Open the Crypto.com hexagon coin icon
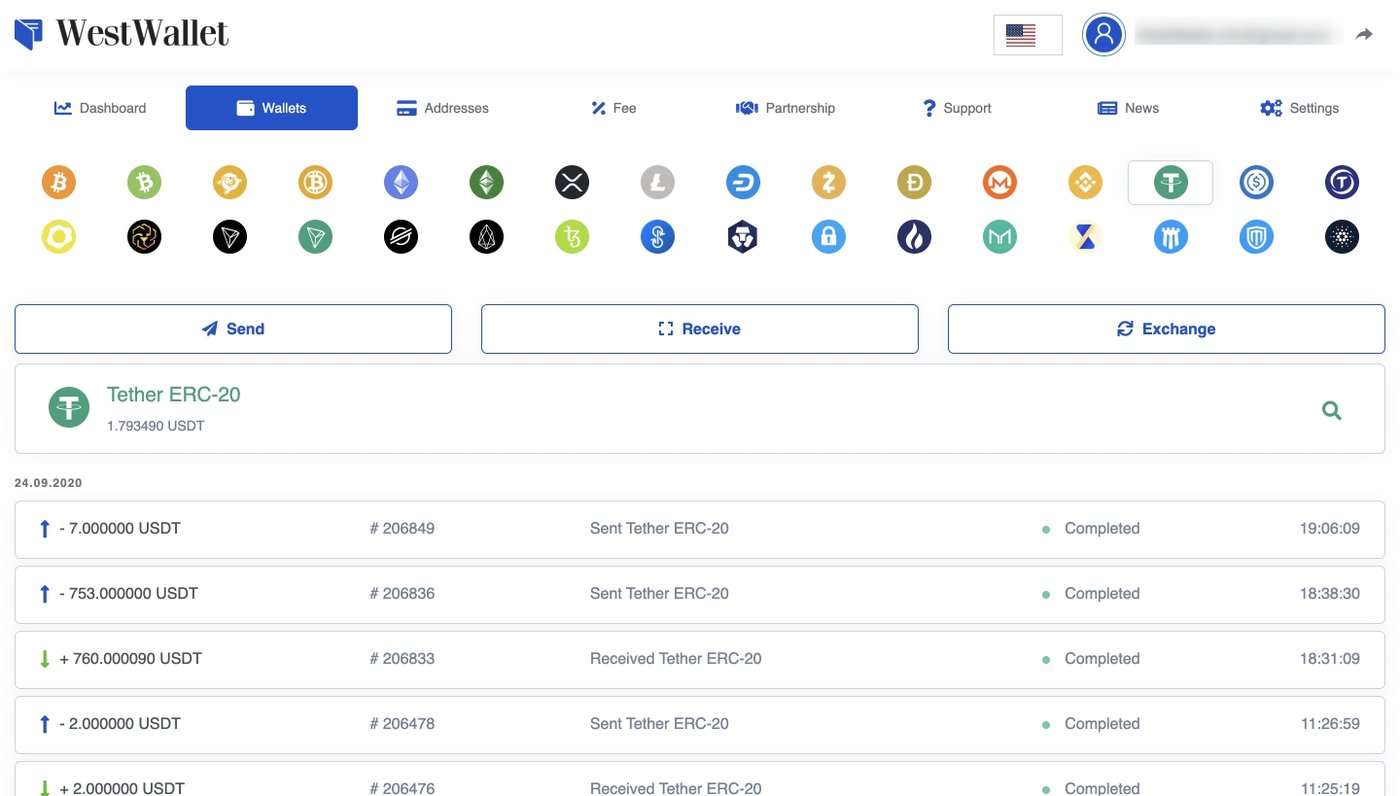Image resolution: width=1400 pixels, height=796 pixels. [743, 237]
